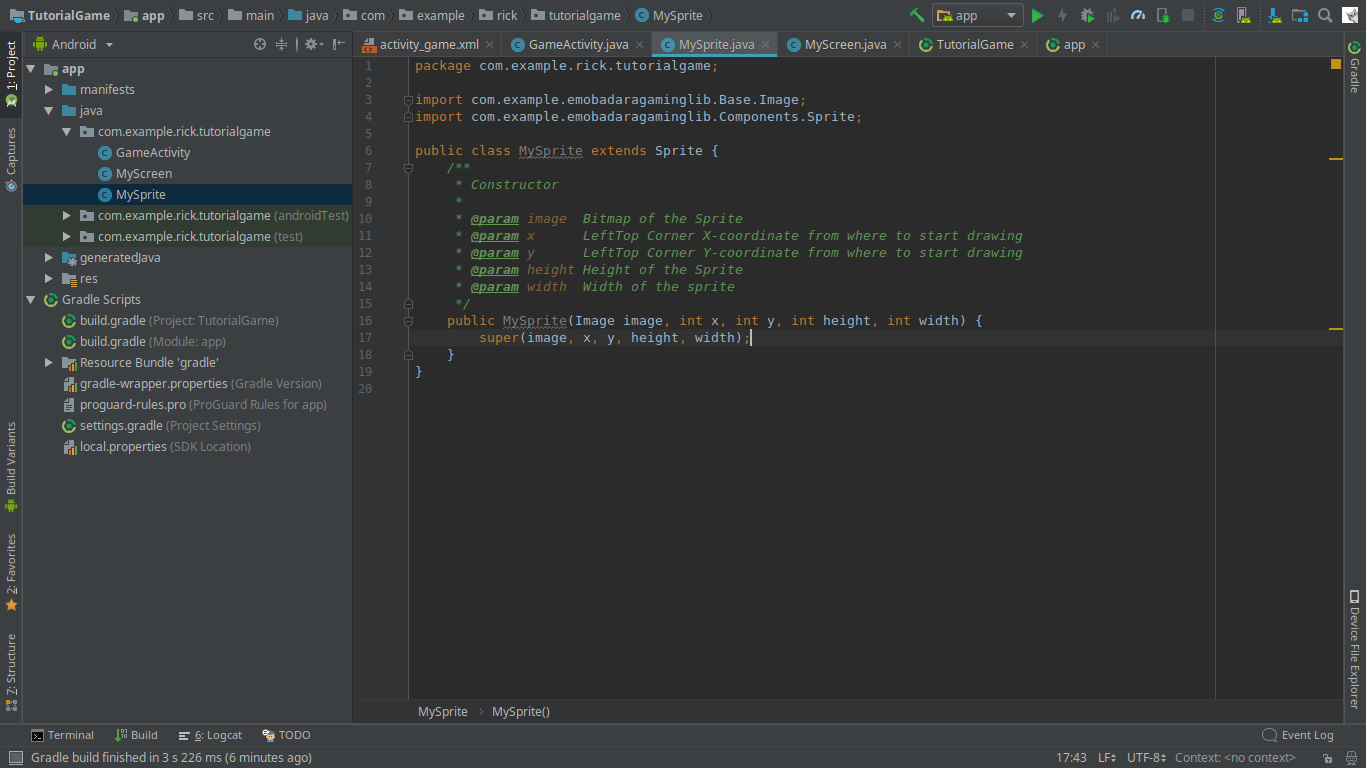
Task: Switch to the GameActivity.java tab
Action: click(x=578, y=45)
